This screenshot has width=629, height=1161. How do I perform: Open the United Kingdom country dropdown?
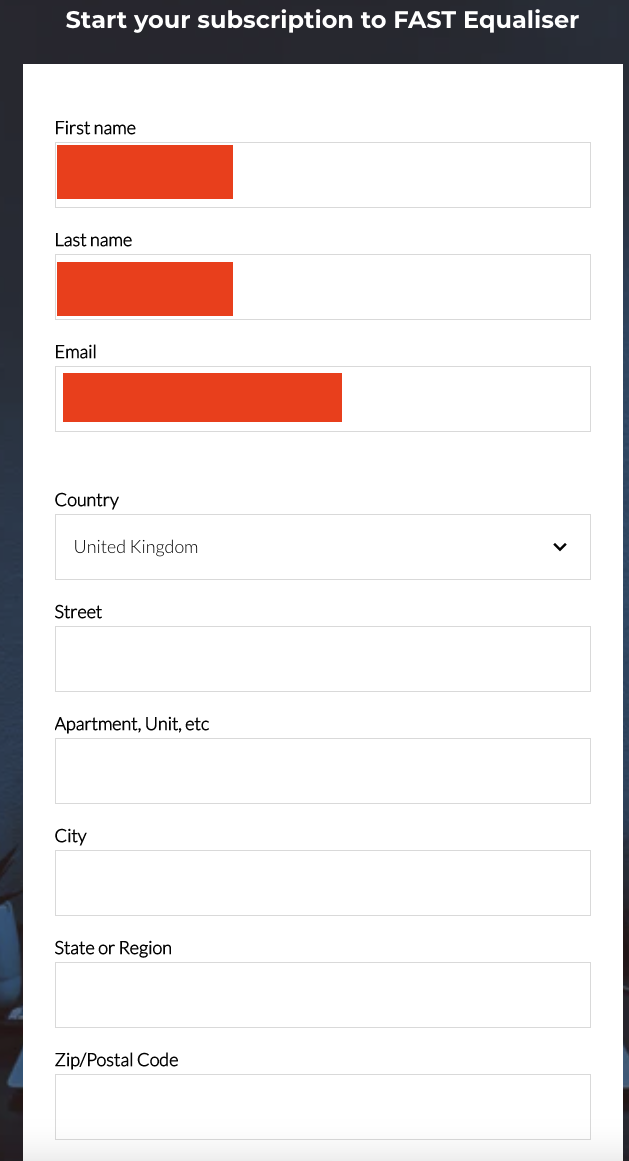(x=323, y=547)
